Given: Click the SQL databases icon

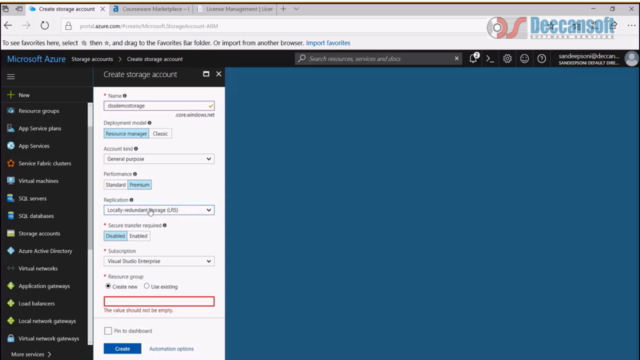Looking at the screenshot, I should pos(11,216).
